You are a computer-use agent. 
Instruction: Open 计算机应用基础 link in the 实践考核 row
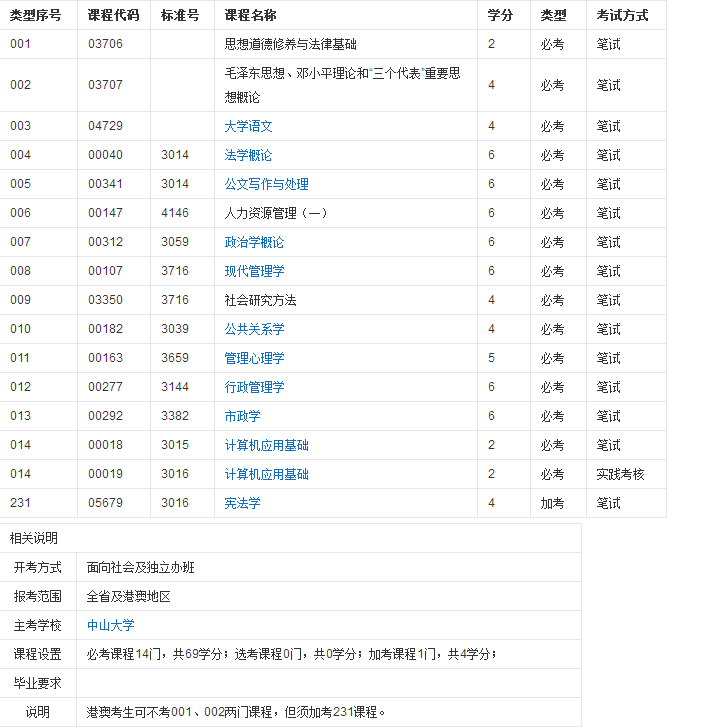coord(266,474)
